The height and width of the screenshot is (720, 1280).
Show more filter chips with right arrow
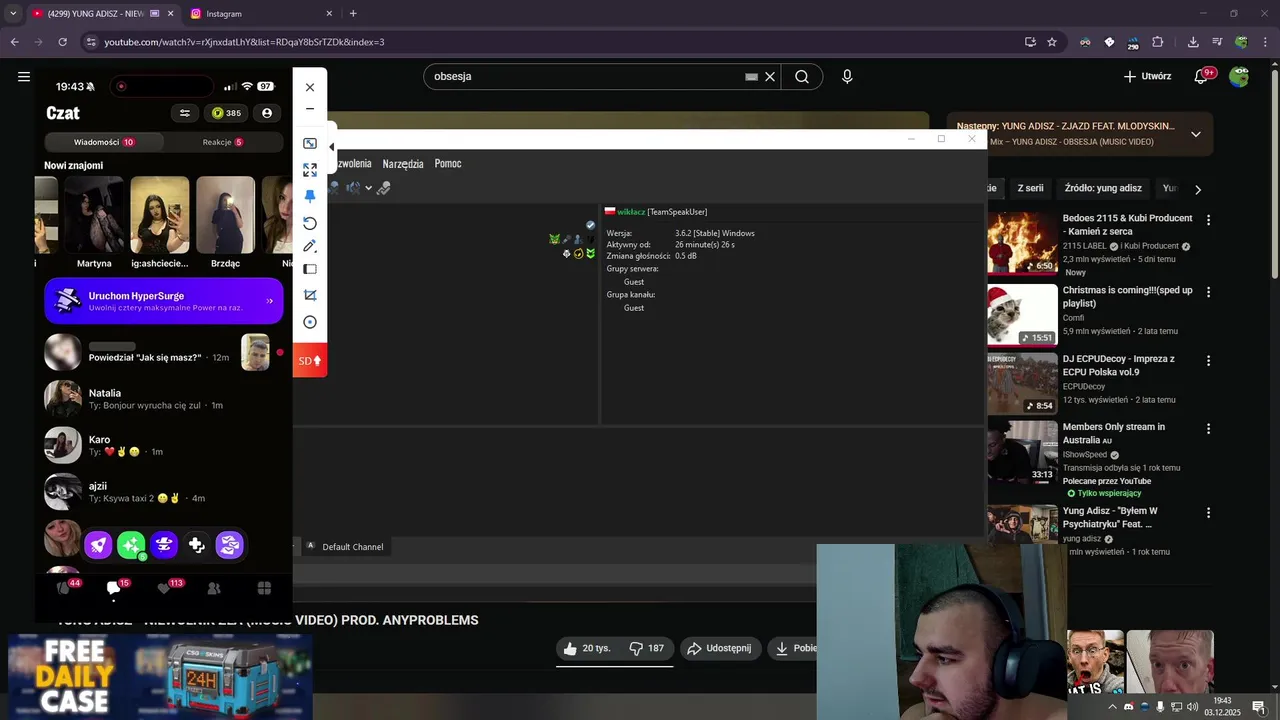(x=1198, y=189)
